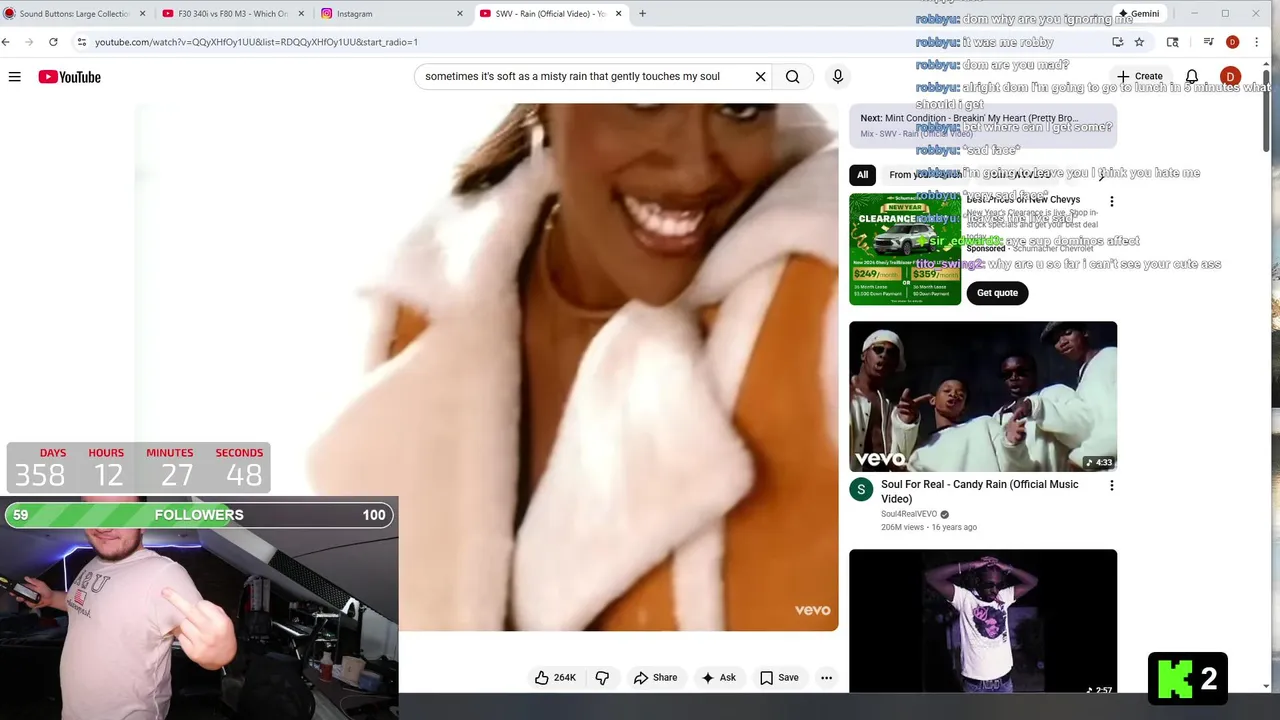Show more filter chips with the arrow
Viewport: 1280px width, 720px height.
[1102, 175]
